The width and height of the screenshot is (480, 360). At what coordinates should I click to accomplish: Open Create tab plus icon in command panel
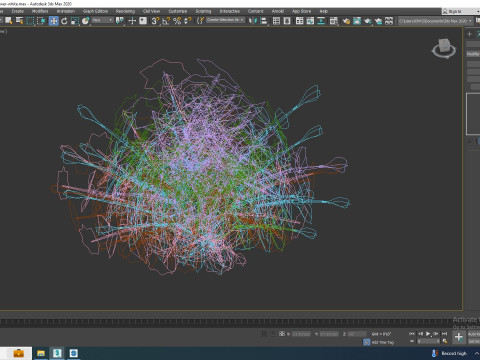pos(469,34)
